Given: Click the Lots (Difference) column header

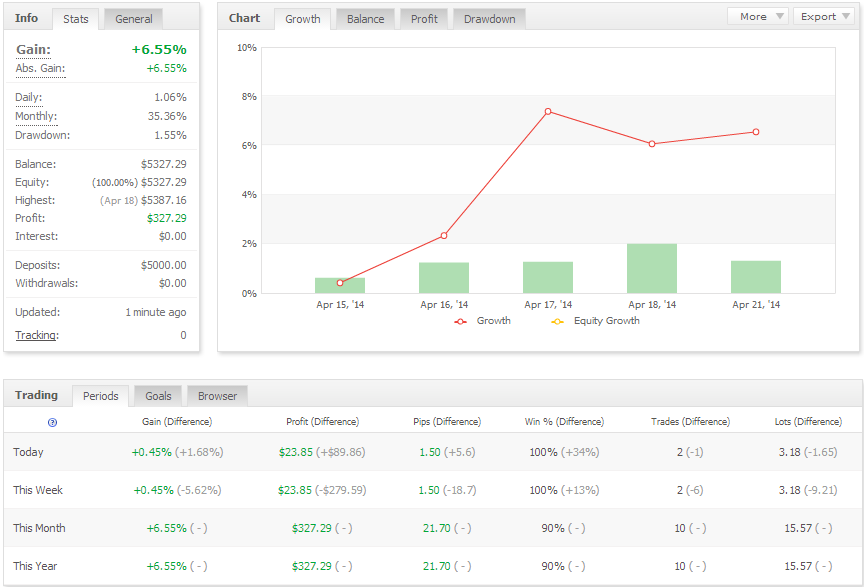Looking at the screenshot, I should click(x=808, y=422).
